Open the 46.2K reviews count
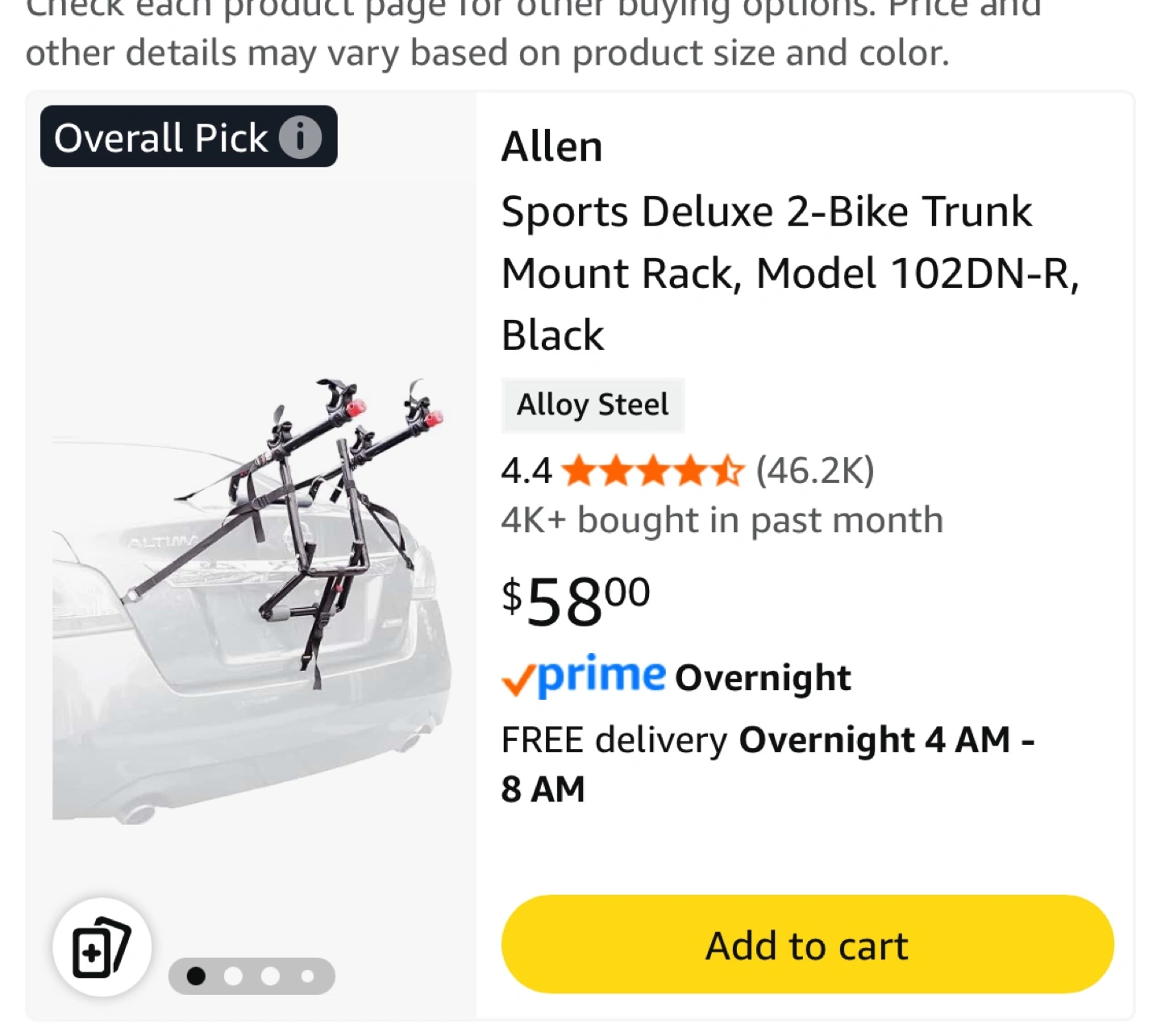Screen dimensions: 1161x1036 [x=815, y=470]
